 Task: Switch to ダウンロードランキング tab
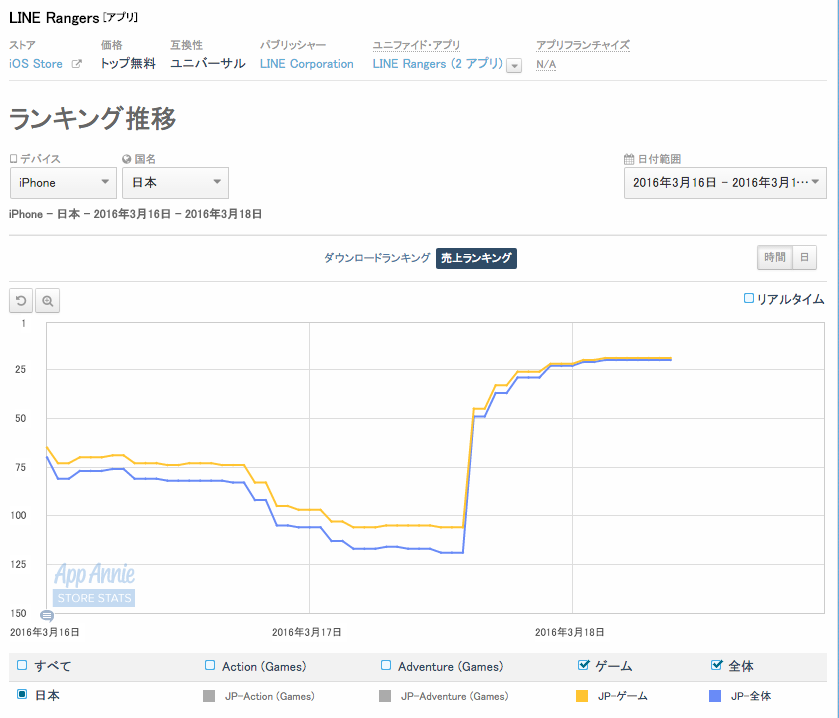tap(377, 258)
